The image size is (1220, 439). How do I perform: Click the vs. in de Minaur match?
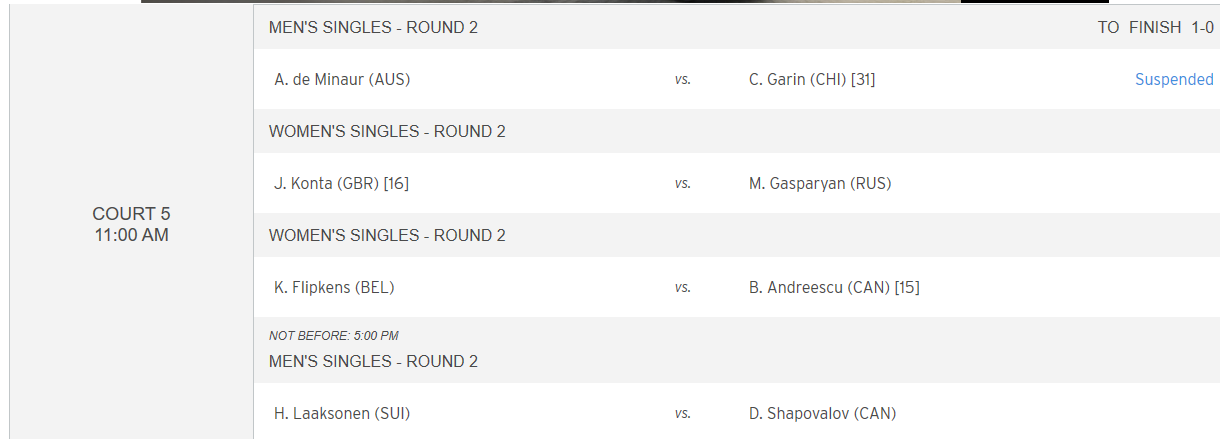click(x=682, y=80)
